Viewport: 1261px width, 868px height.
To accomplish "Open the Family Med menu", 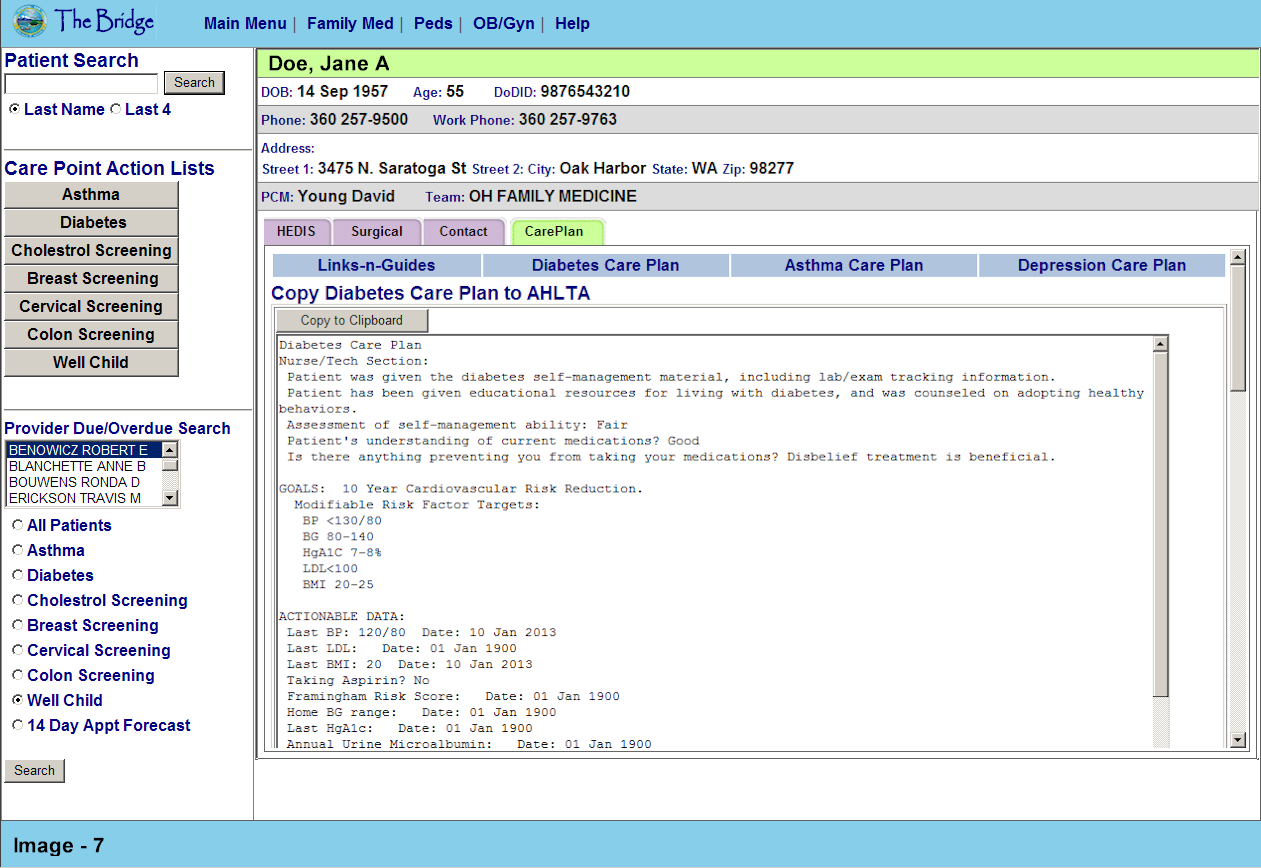I will (x=350, y=23).
